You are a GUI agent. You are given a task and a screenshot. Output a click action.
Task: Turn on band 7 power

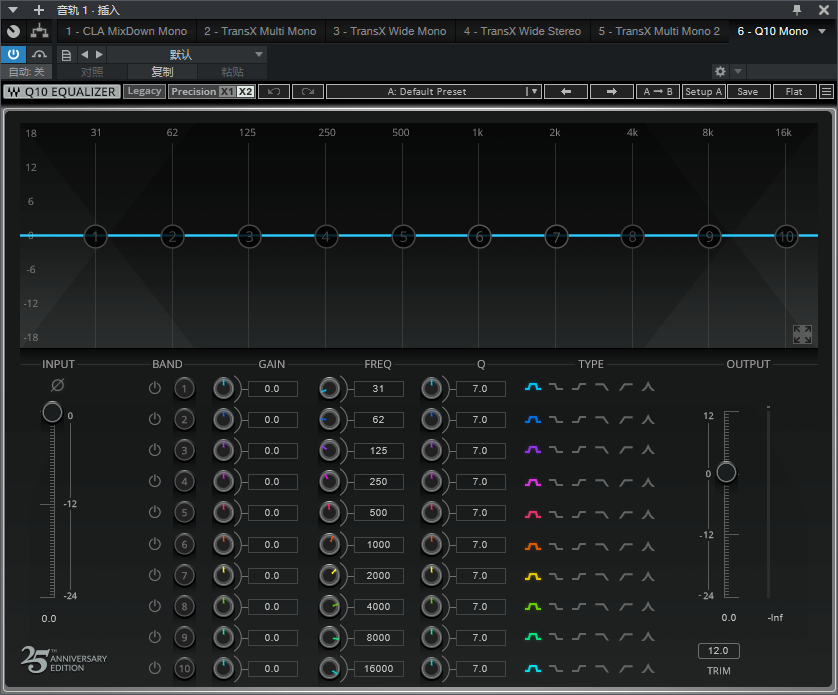(x=155, y=575)
